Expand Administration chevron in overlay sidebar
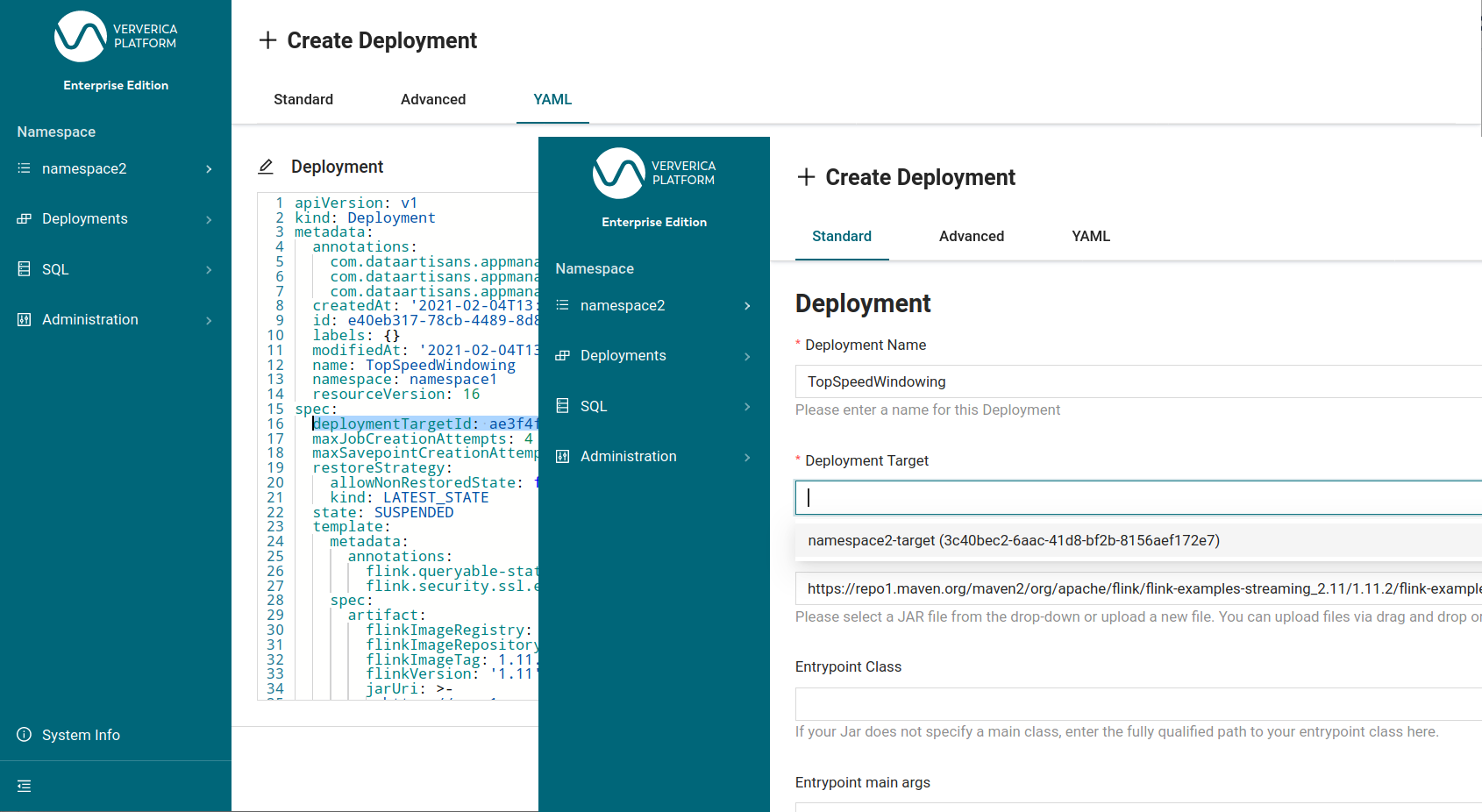The height and width of the screenshot is (812, 1482). [747, 457]
